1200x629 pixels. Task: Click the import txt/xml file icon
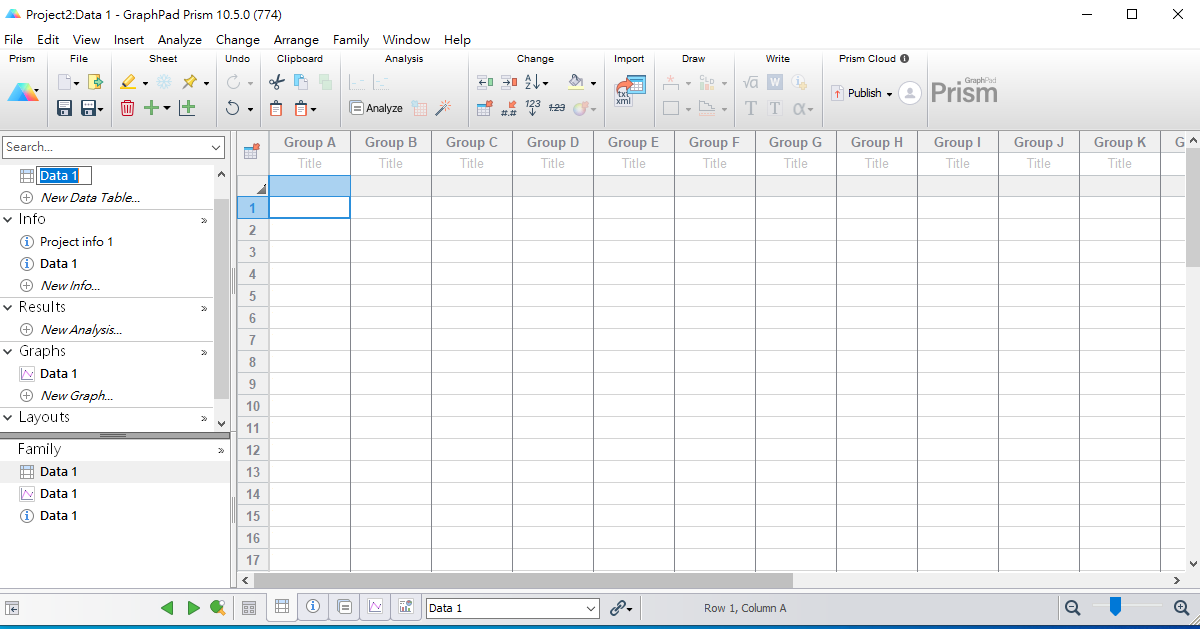(x=630, y=92)
